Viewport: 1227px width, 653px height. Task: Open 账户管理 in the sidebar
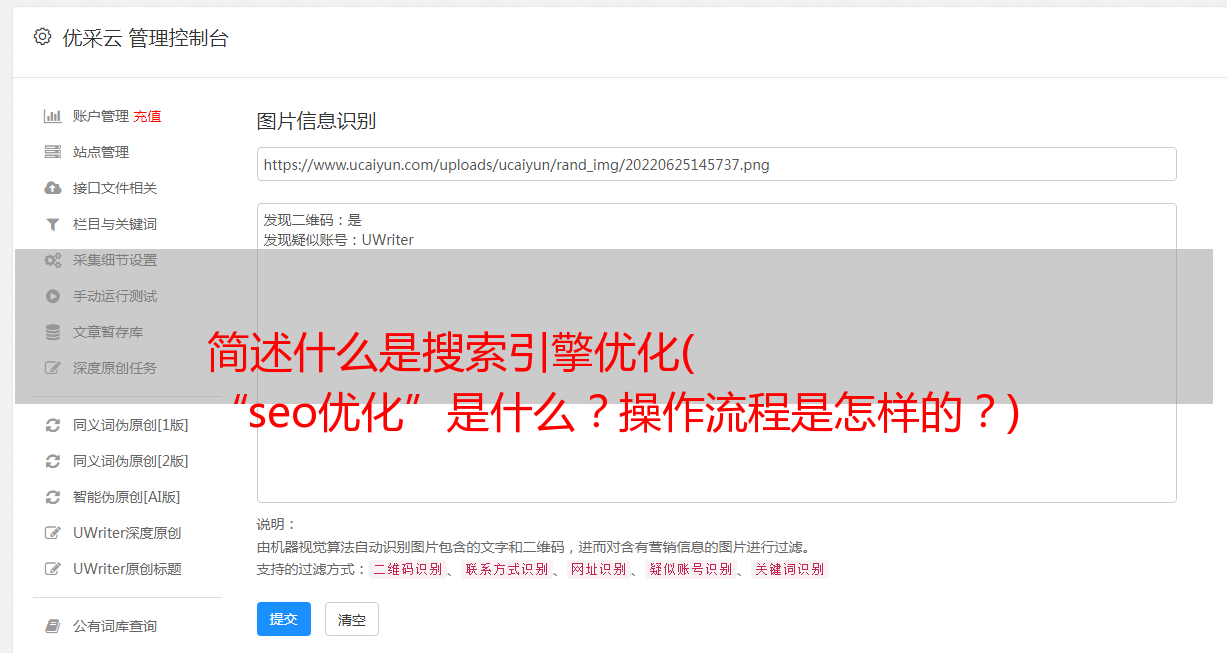pyautogui.click(x=101, y=116)
